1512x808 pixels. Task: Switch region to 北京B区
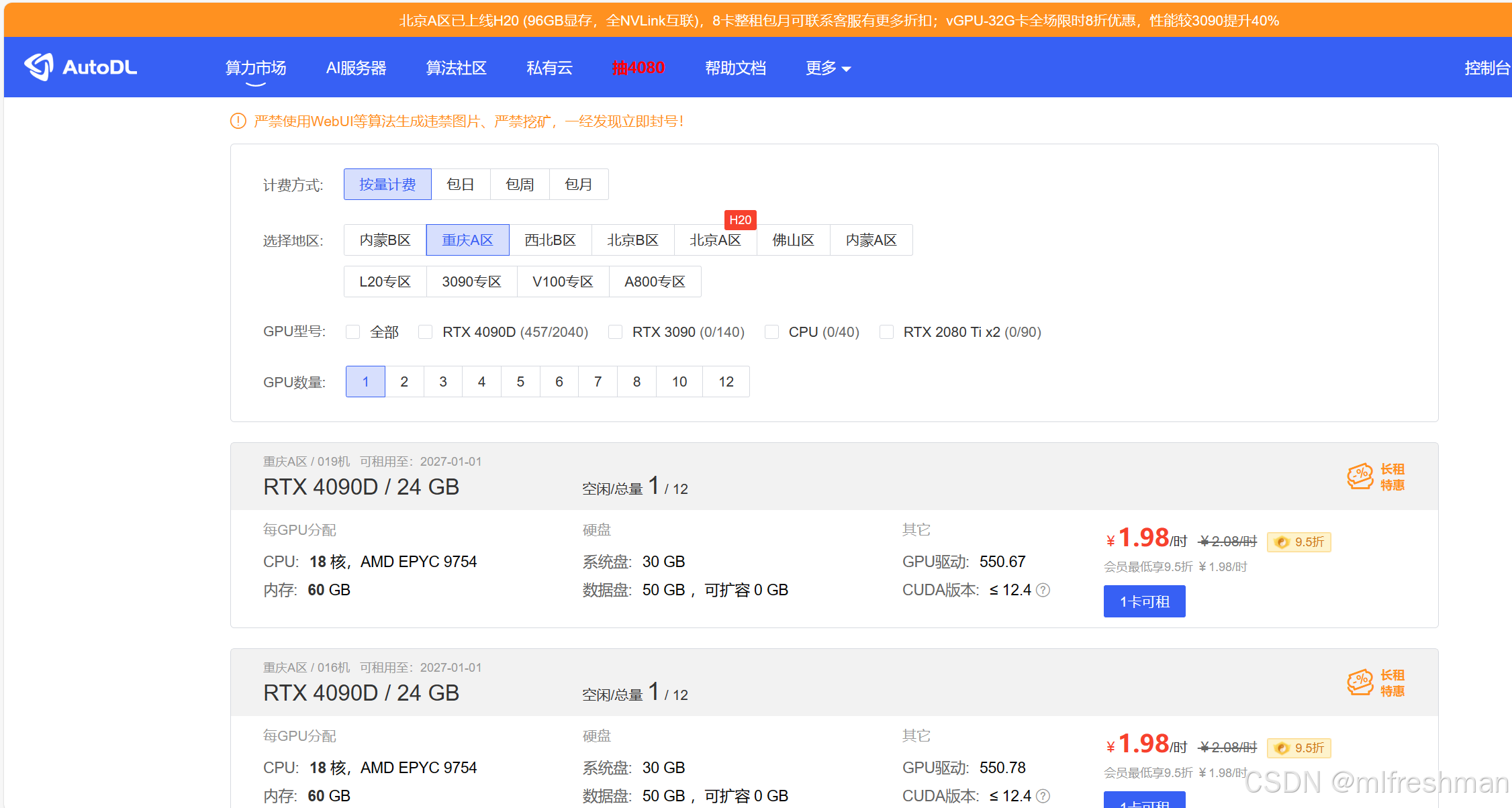632,240
